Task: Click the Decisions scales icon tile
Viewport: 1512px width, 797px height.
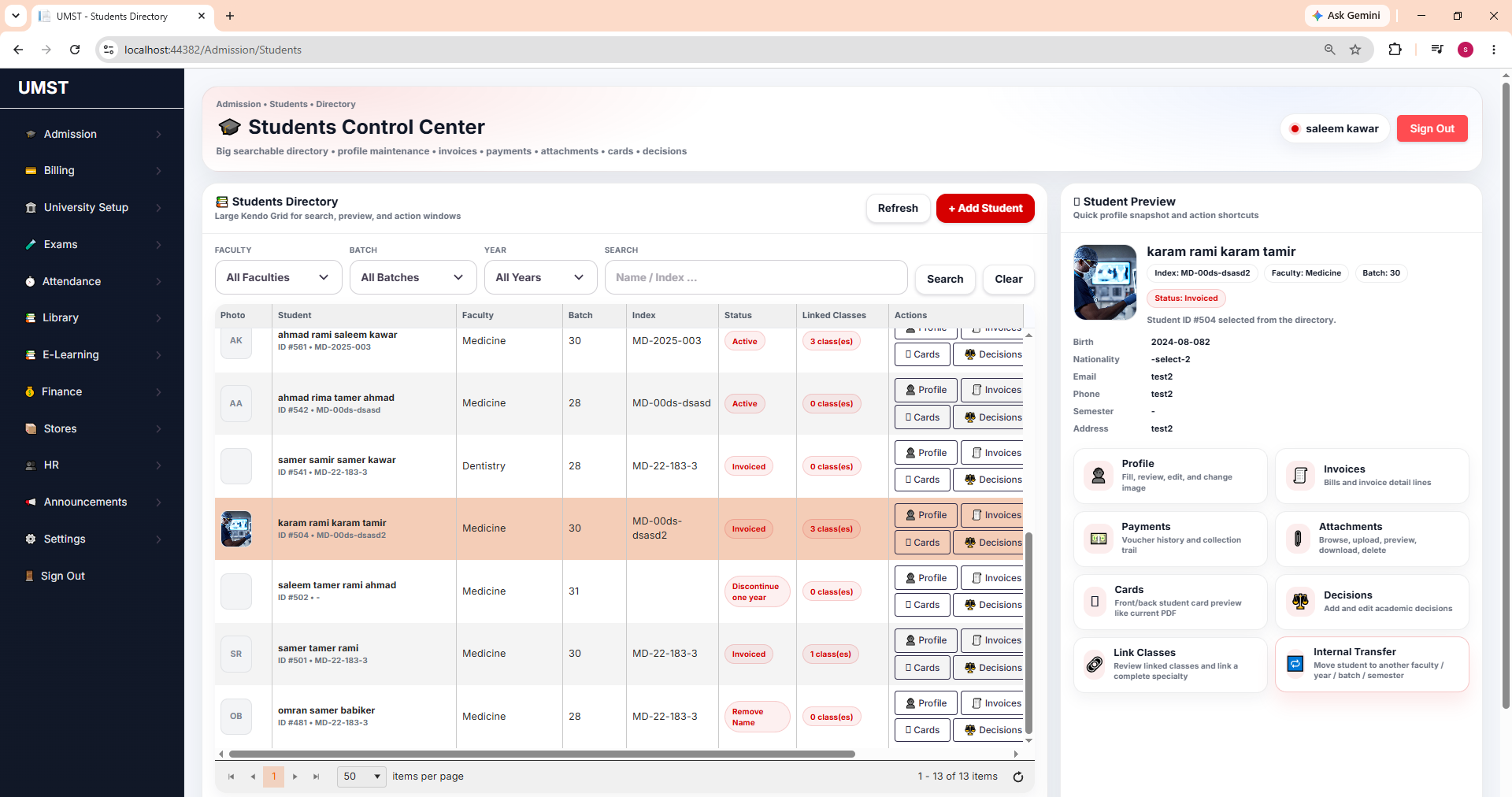Action: tap(1300, 602)
